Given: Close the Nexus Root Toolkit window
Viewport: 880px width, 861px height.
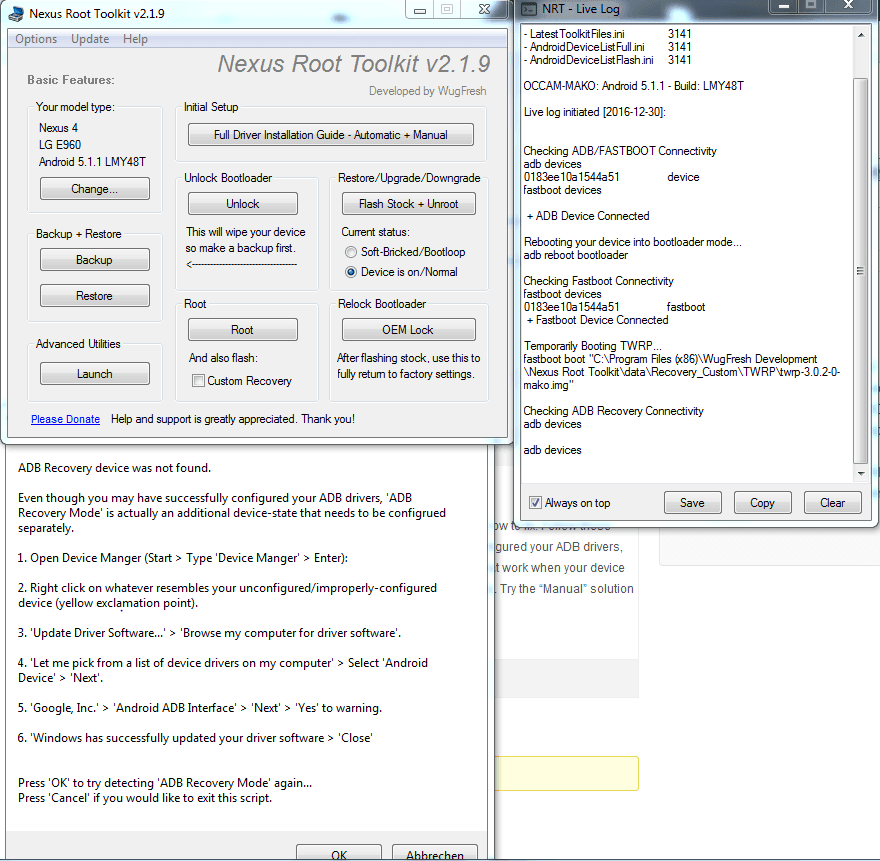Looking at the screenshot, I should [484, 10].
